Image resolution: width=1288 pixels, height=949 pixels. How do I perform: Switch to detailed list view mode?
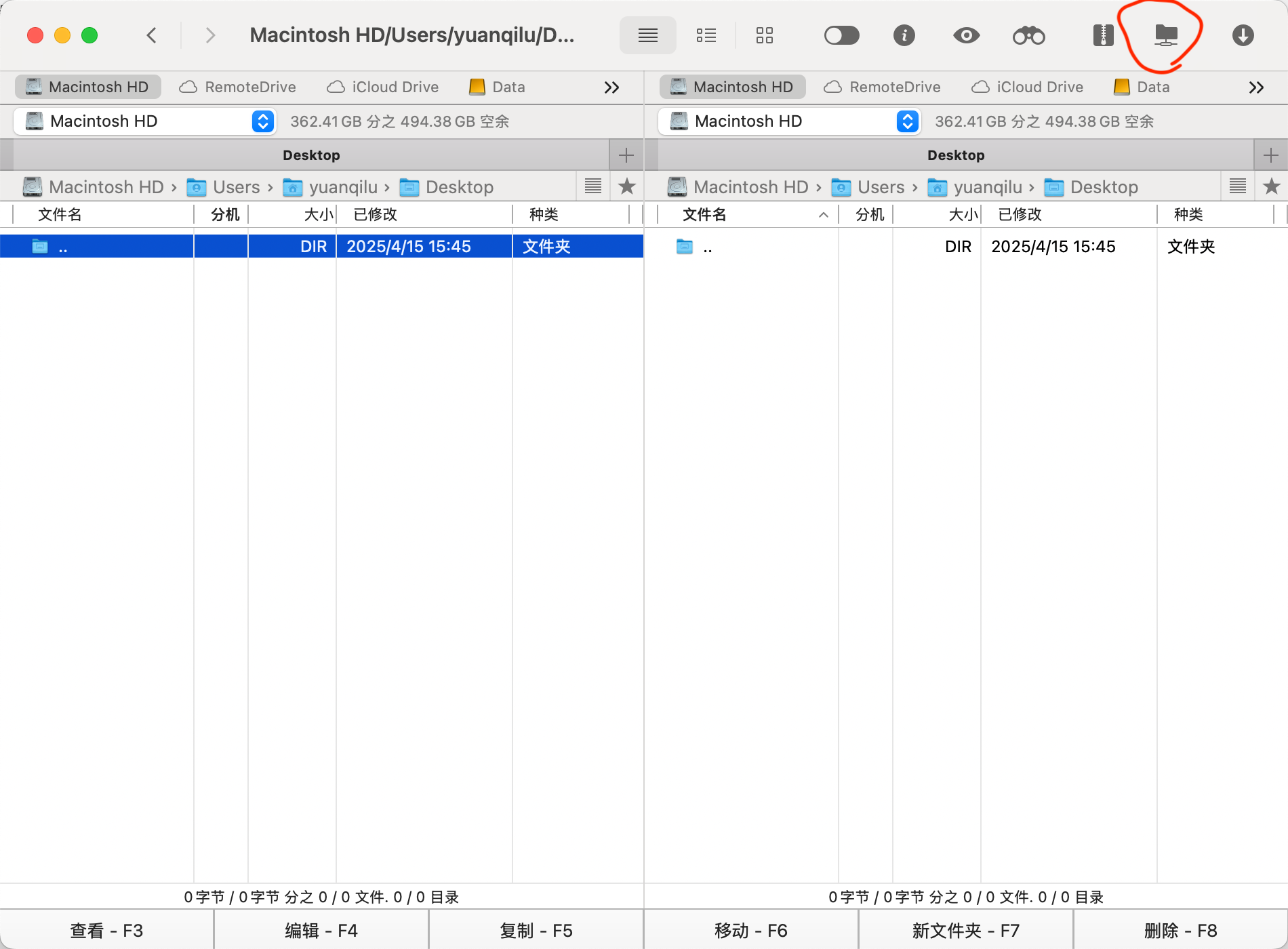click(706, 35)
